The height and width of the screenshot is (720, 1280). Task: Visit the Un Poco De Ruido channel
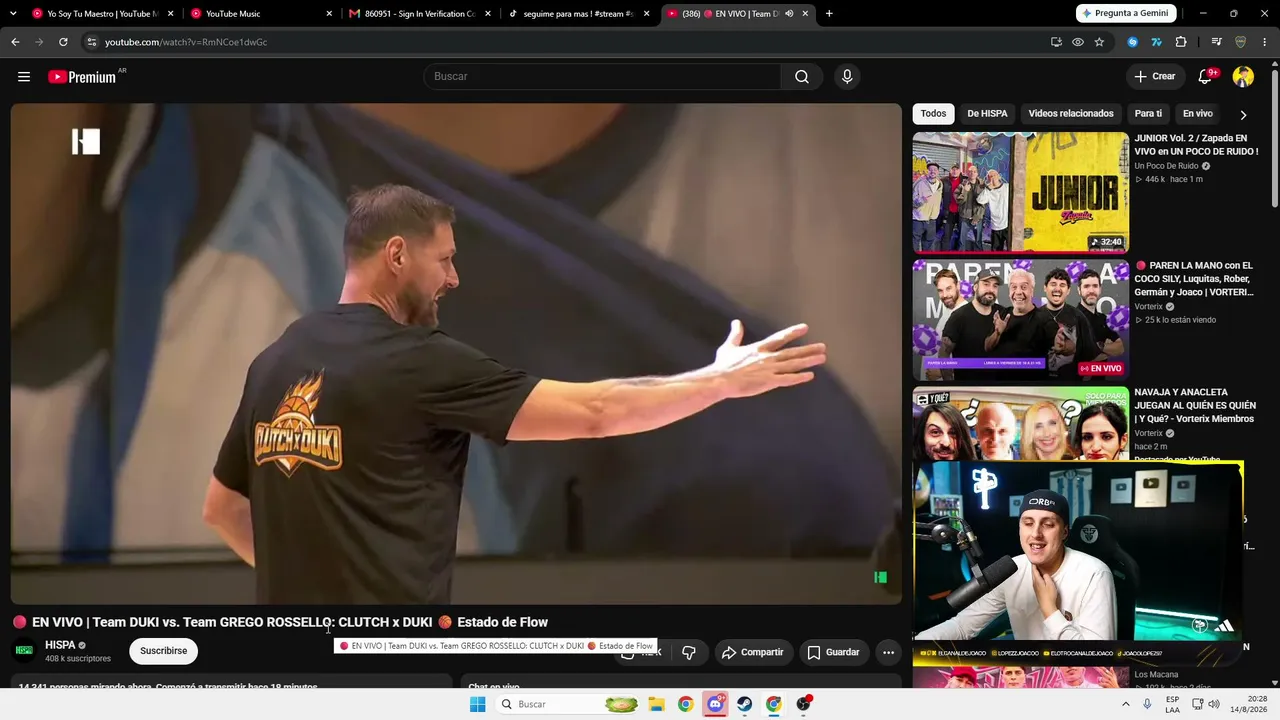click(1166, 166)
